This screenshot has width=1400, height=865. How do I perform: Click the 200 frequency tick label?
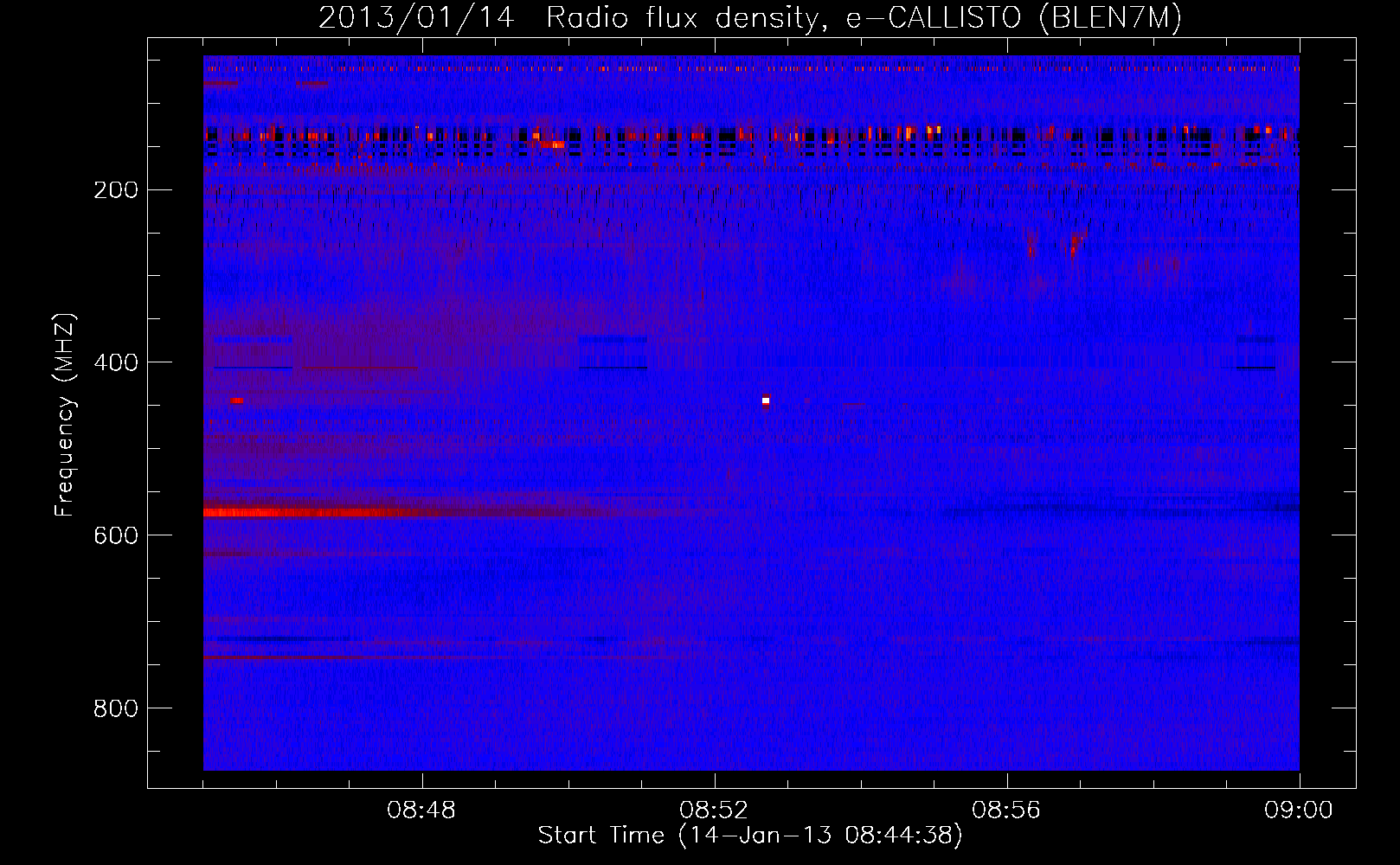tap(116, 190)
